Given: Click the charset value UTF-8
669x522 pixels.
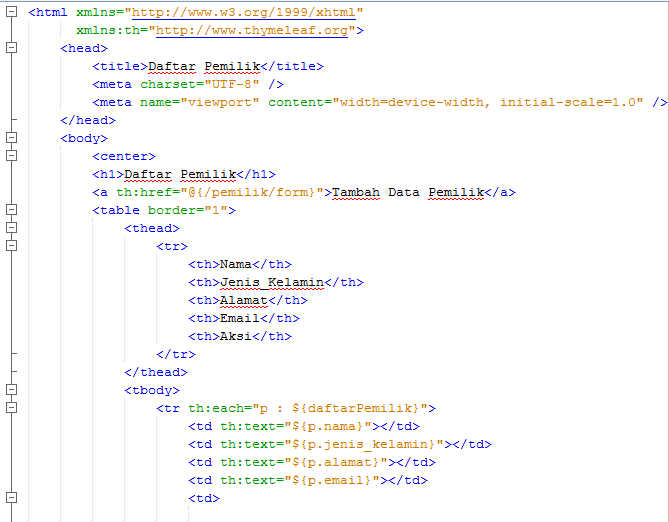Looking at the screenshot, I should tap(232, 85).
